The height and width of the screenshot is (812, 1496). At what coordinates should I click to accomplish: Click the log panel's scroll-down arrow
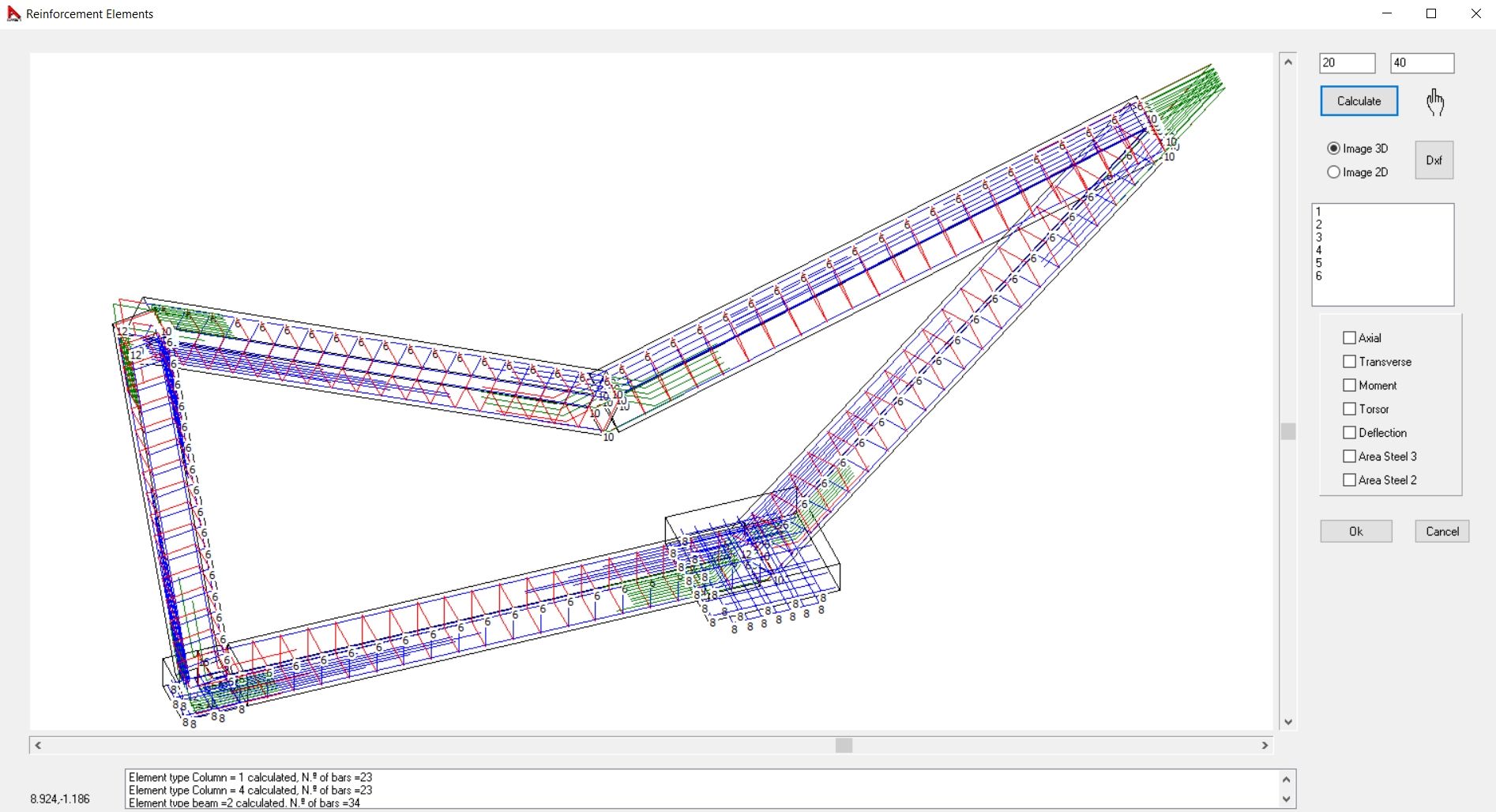(x=1286, y=799)
